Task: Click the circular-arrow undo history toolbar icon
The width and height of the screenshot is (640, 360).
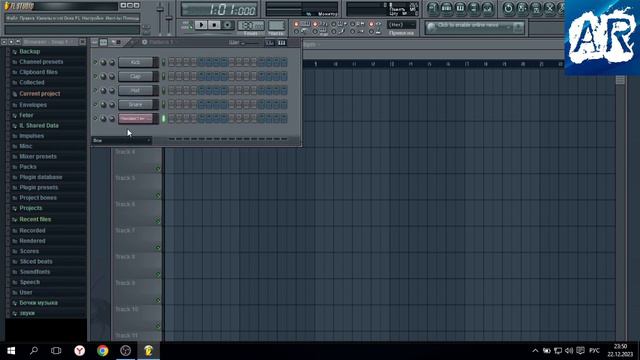Action: pyautogui.click(x=508, y=8)
